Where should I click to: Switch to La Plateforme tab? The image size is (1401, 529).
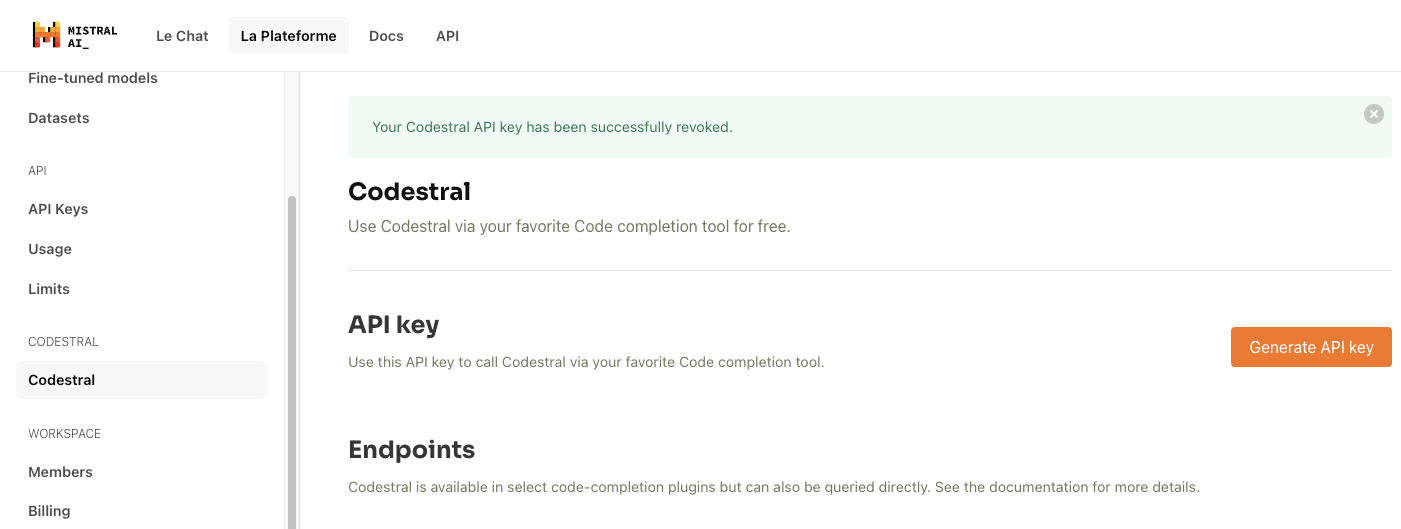288,36
